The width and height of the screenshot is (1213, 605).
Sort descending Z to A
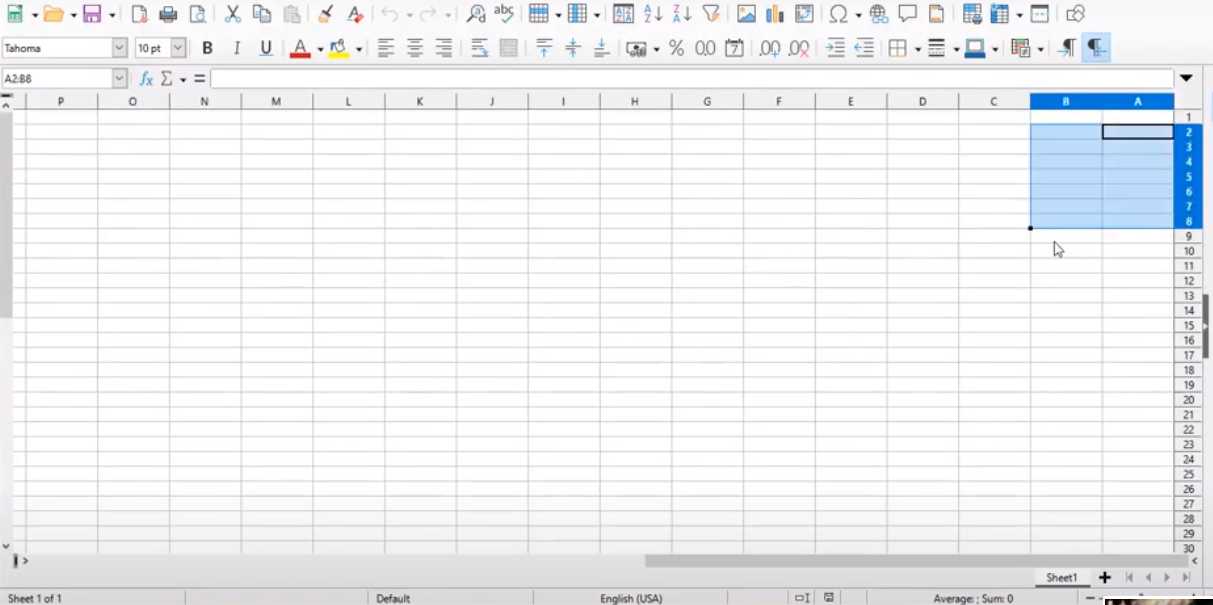[x=682, y=14]
